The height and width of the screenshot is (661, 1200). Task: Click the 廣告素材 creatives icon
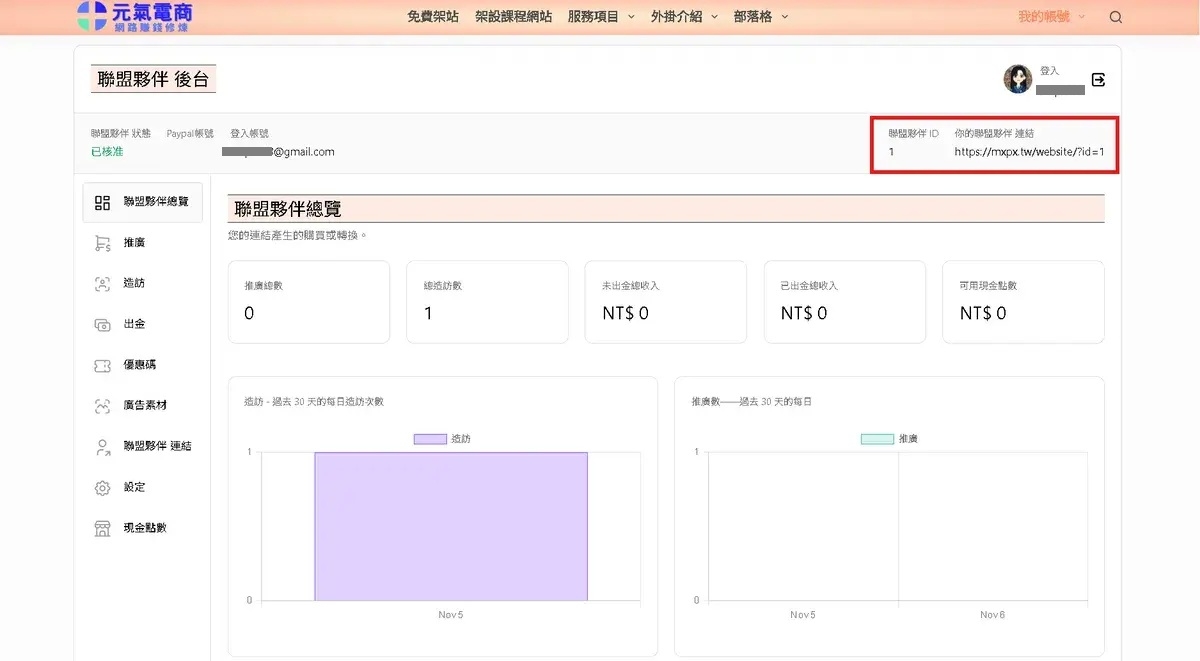coord(102,406)
